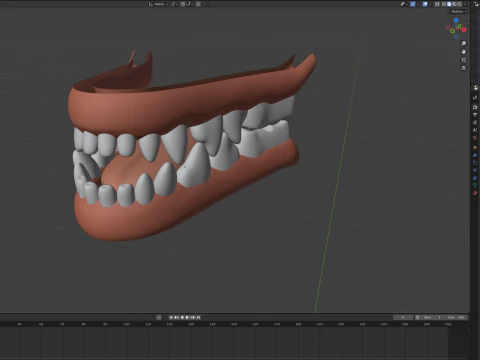Open the Modifiers wrench properties tab
This screenshot has width=480, height=360.
point(475,155)
